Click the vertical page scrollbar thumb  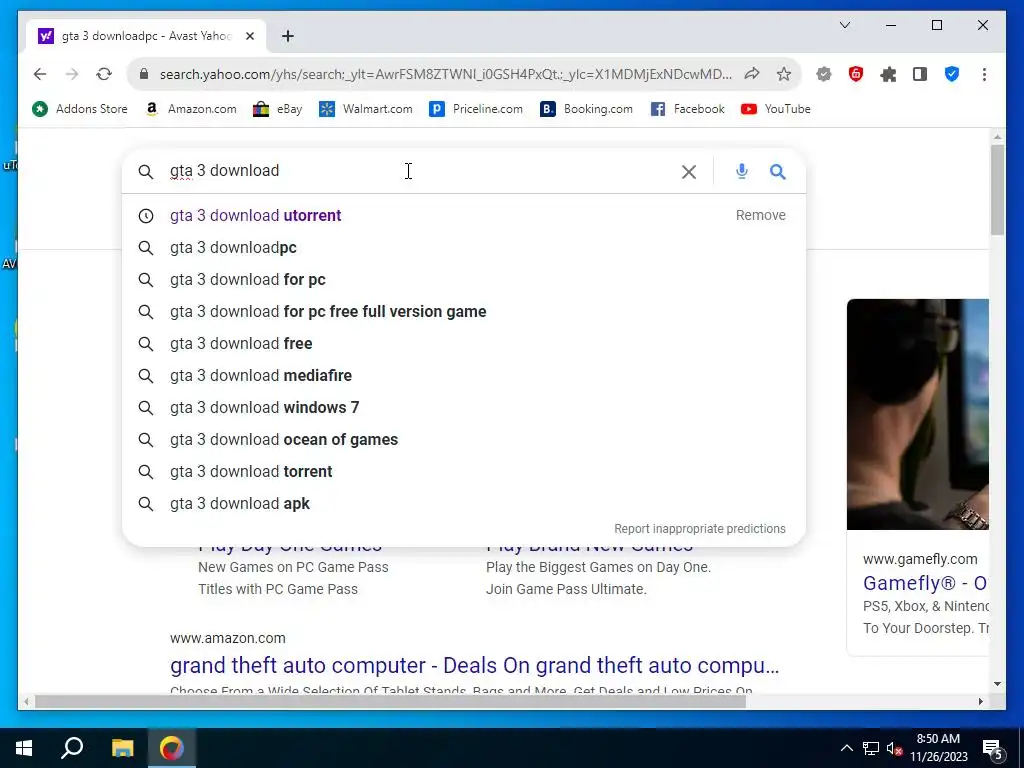(x=997, y=189)
